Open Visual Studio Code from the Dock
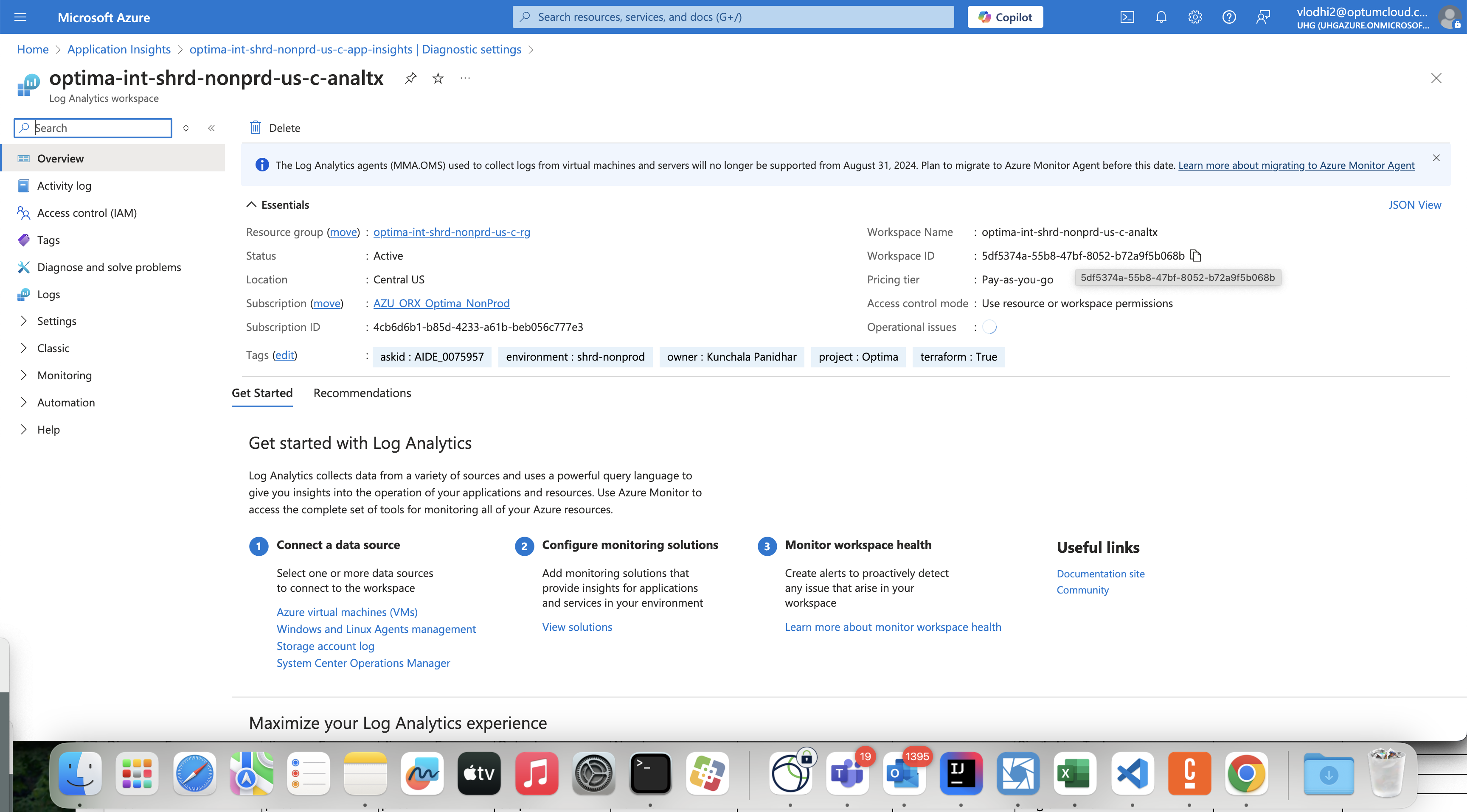This screenshot has height=812, width=1467. pos(1132,773)
